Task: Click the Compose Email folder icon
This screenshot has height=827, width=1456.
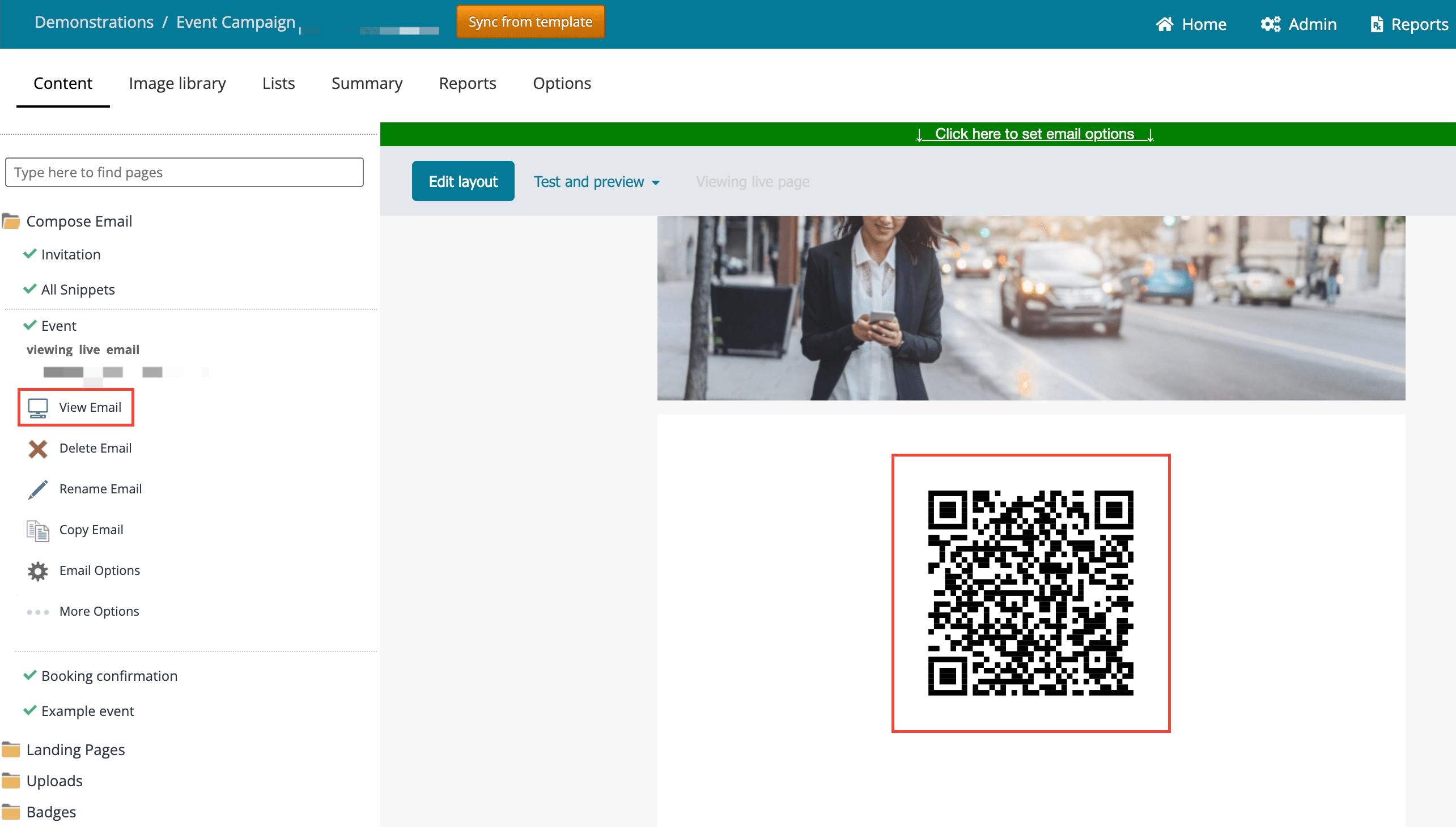Action: click(11, 221)
